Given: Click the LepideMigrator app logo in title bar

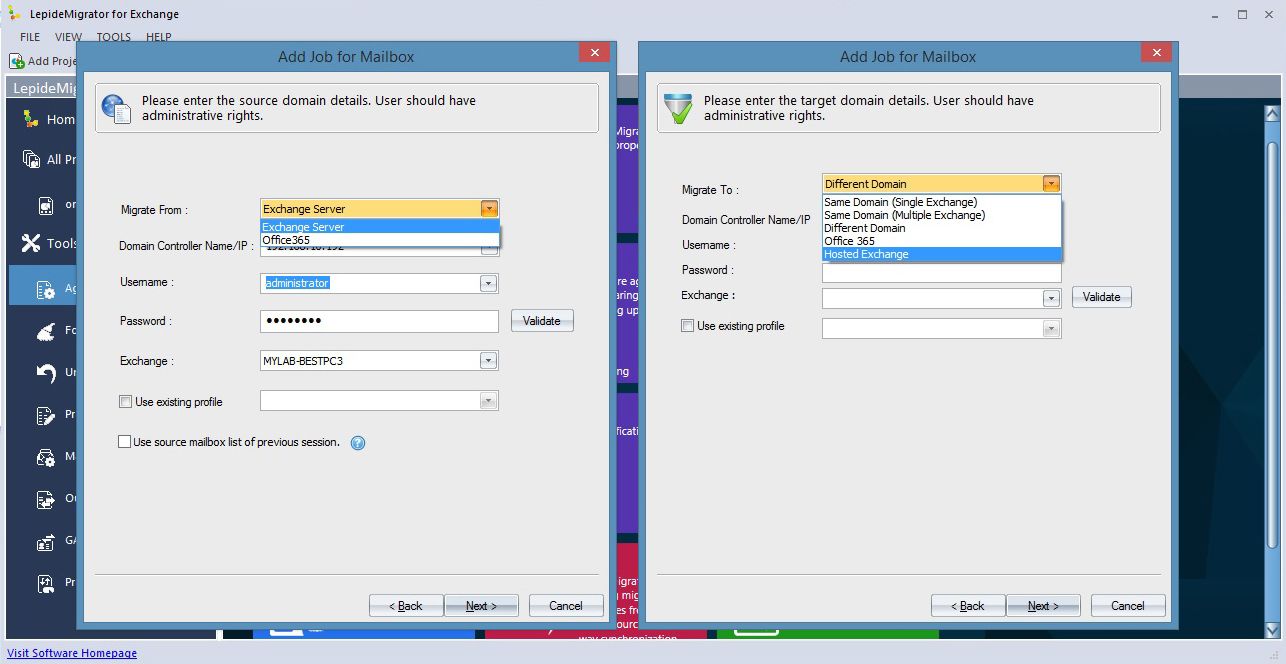Looking at the screenshot, I should tap(13, 14).
